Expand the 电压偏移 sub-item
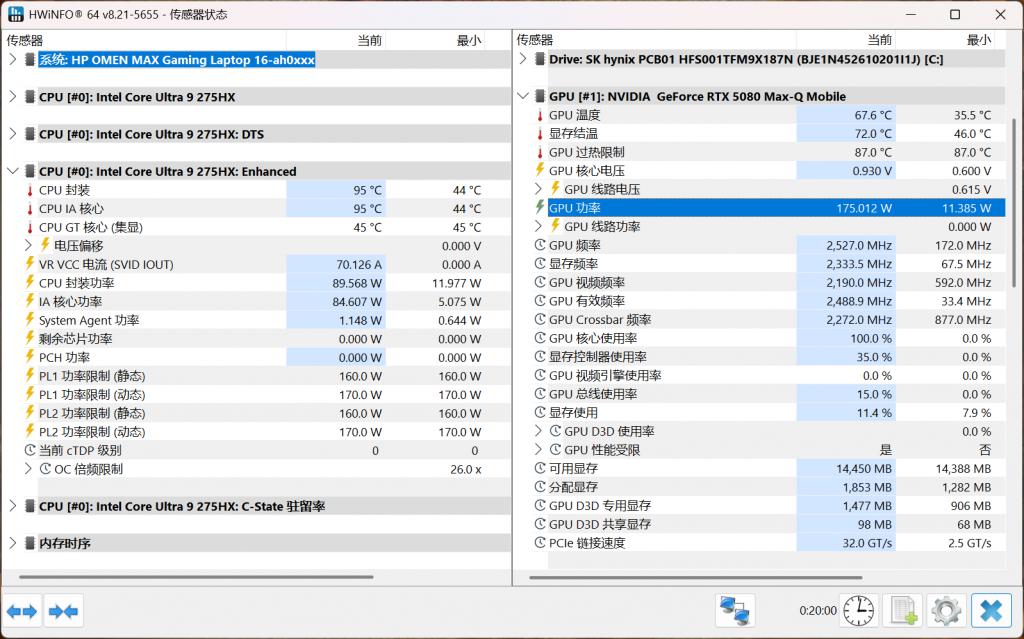This screenshot has height=639, width=1024. [28, 246]
